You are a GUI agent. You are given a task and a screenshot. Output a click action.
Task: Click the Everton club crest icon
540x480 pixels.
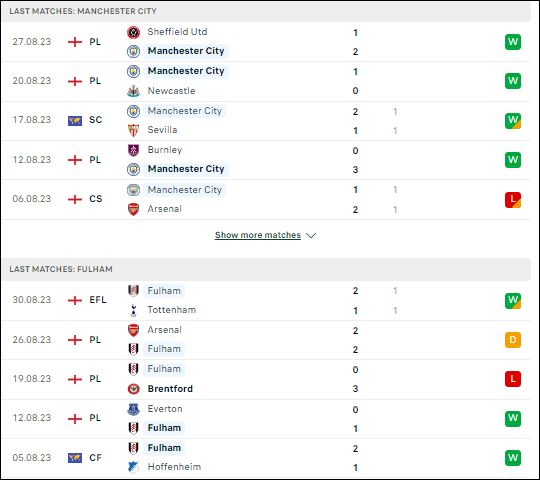(x=133, y=409)
